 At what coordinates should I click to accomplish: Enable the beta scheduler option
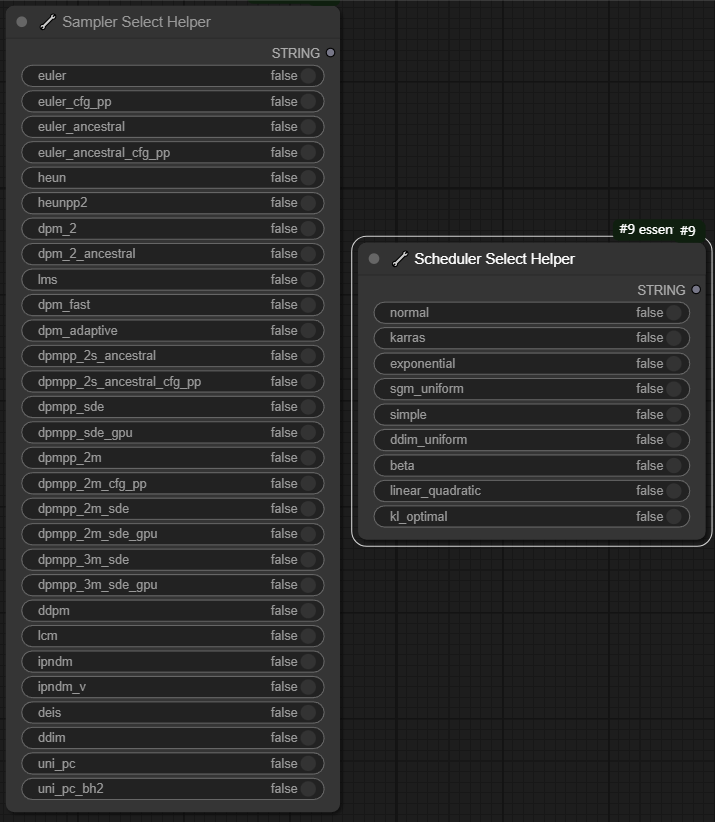[x=674, y=466]
